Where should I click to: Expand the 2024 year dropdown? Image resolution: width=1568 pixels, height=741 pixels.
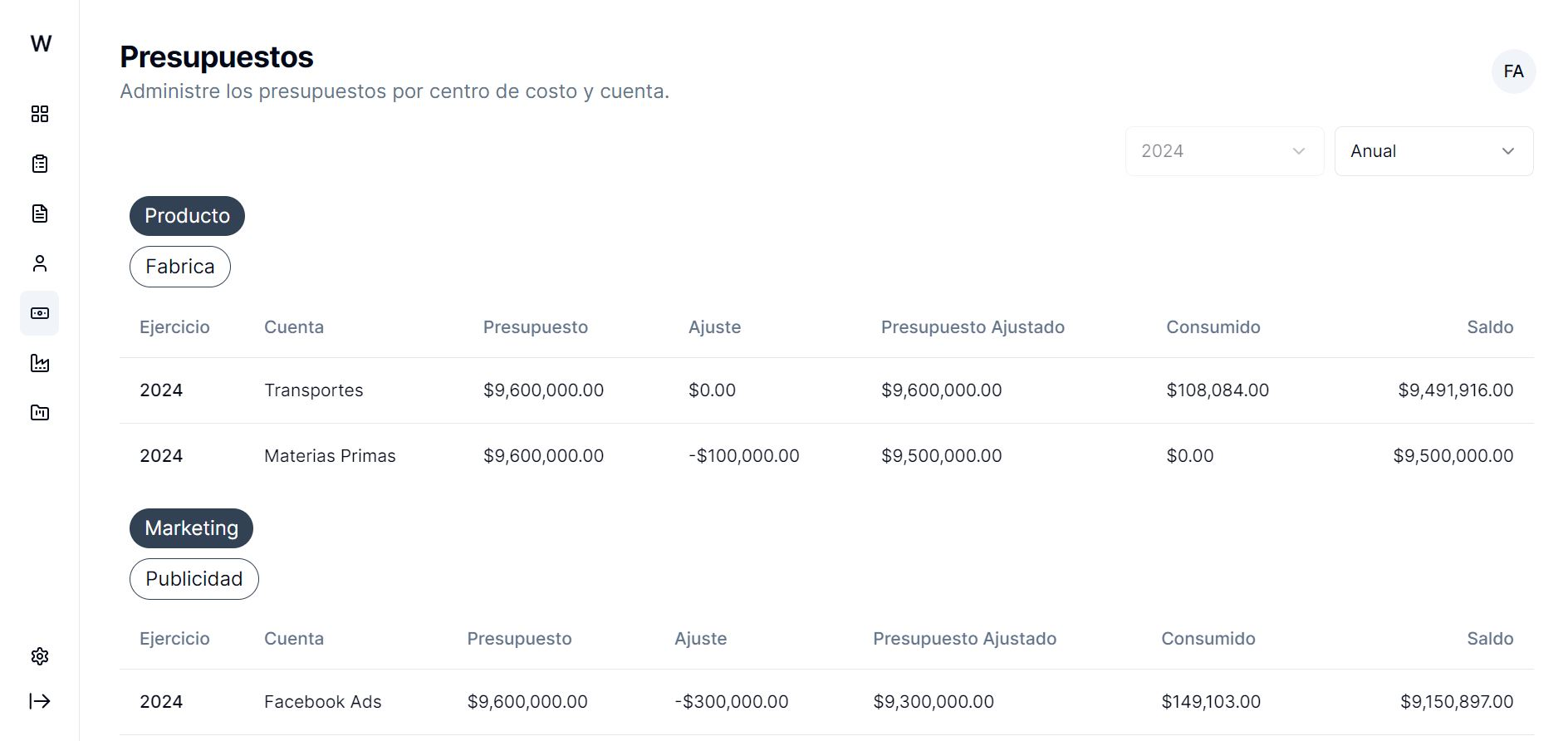pyautogui.click(x=1224, y=151)
